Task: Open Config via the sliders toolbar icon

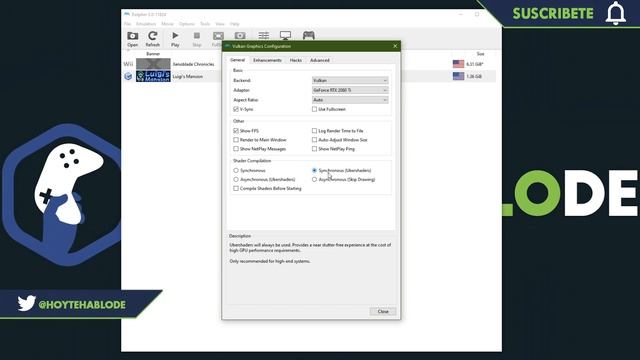Action: tap(264, 36)
